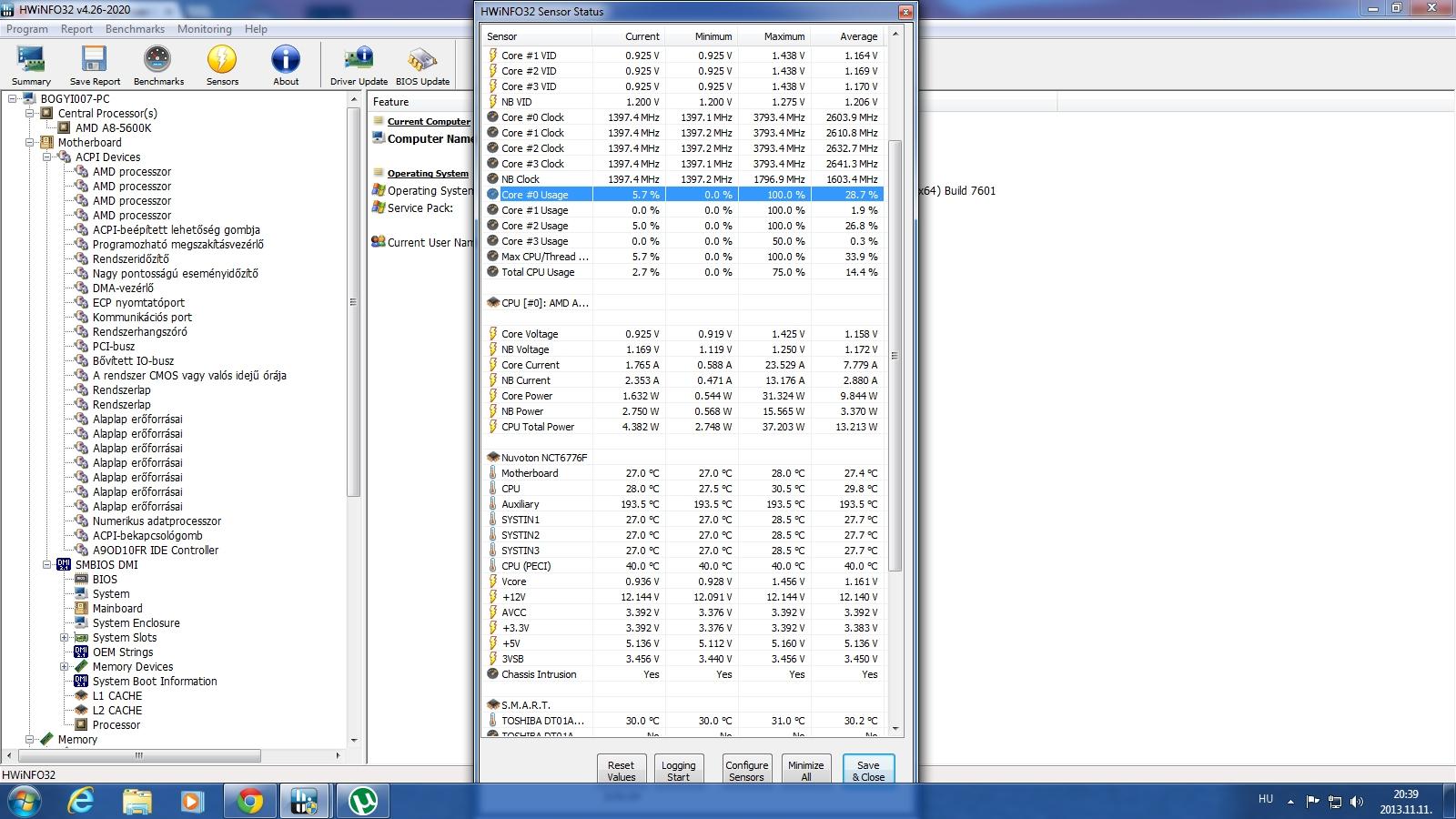Open uTorrent from the taskbar

(x=363, y=801)
